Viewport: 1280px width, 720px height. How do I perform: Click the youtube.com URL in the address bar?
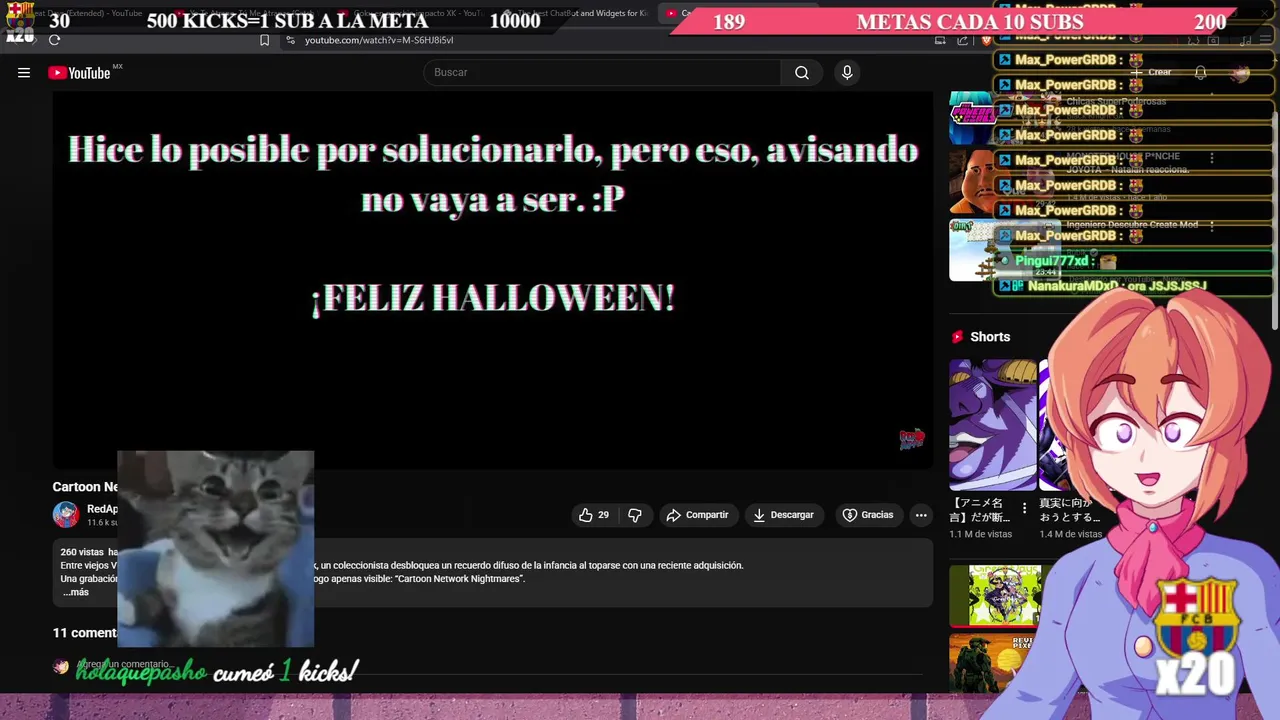coord(379,40)
